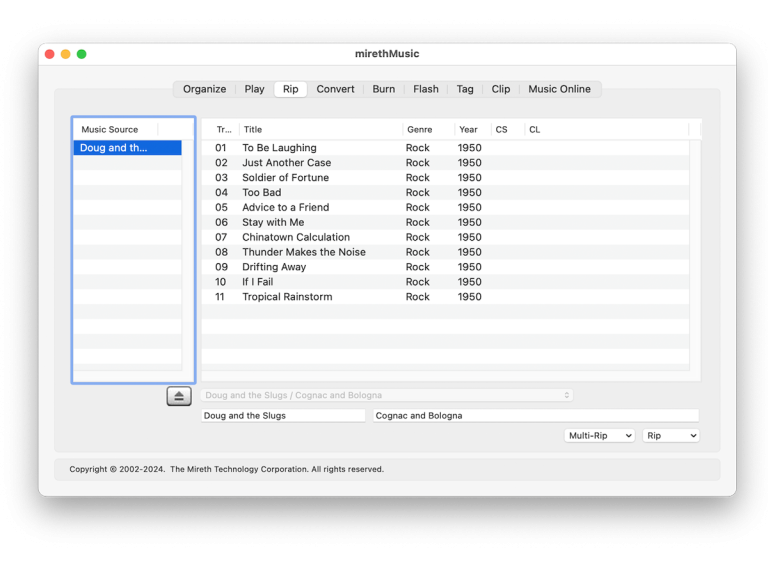Open the Music Online tab
The height and width of the screenshot is (576, 768).
559,89
